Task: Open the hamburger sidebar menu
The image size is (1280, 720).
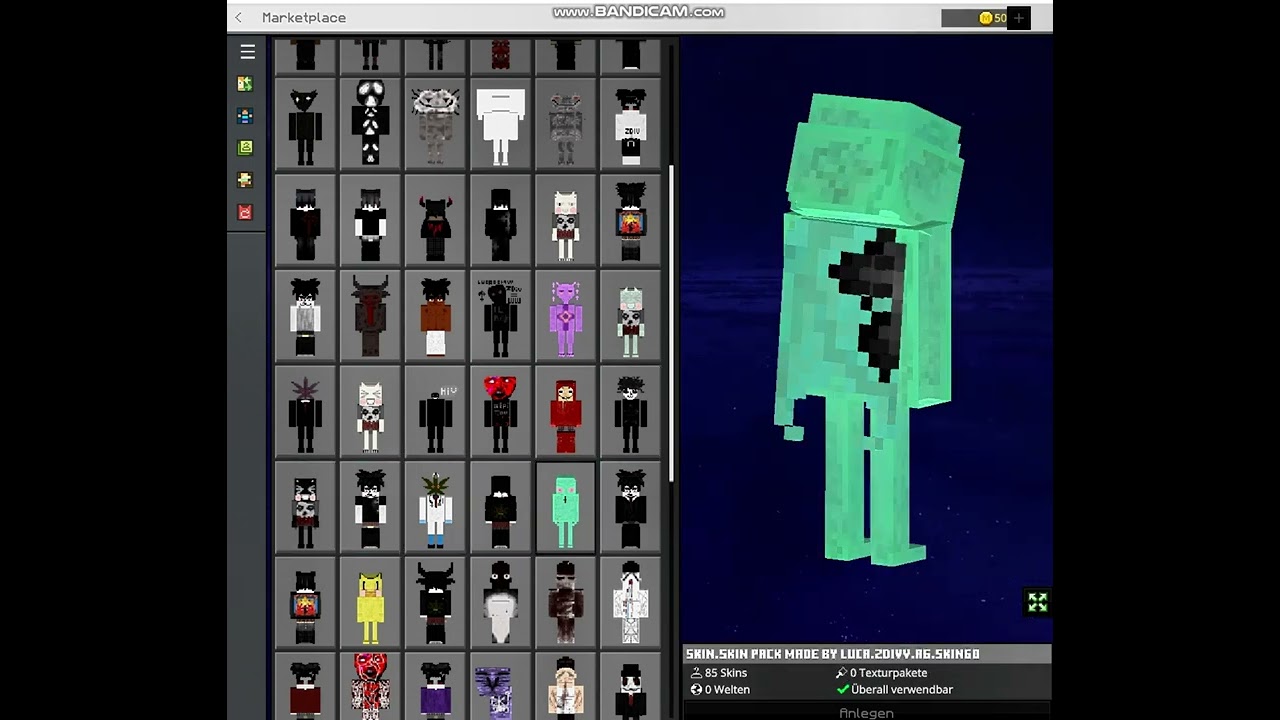Action: pos(247,52)
